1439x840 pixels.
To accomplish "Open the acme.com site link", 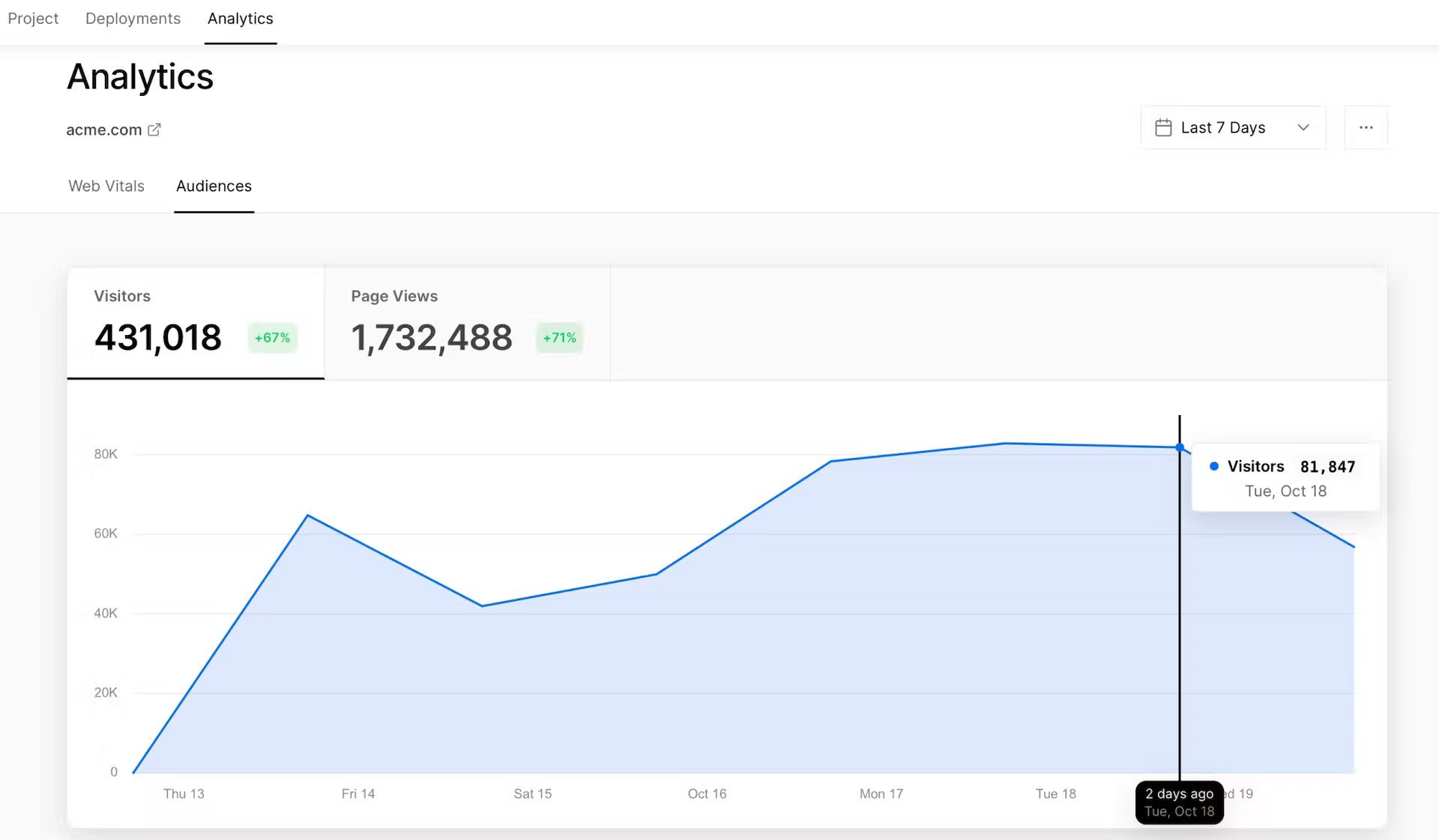I will click(x=104, y=130).
